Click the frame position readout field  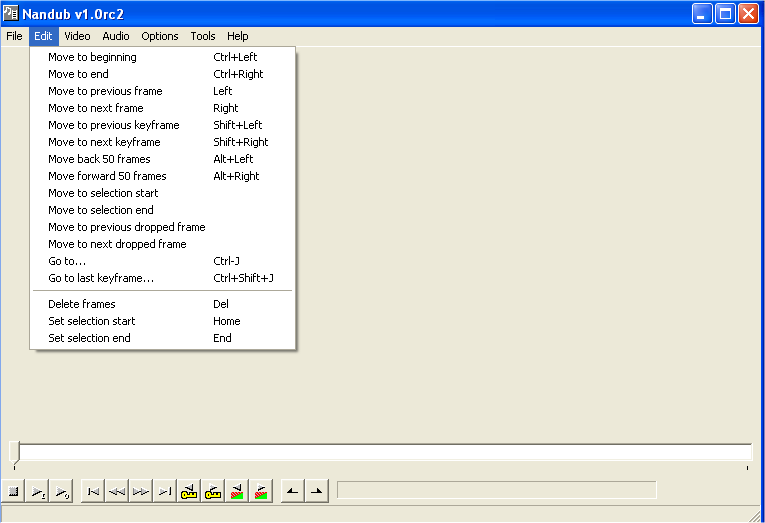coord(497,490)
